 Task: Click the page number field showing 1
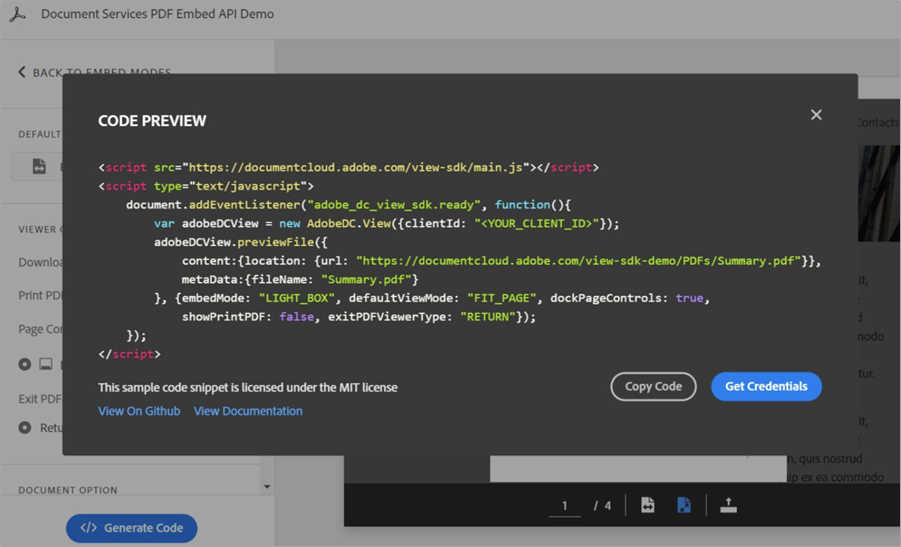click(564, 506)
